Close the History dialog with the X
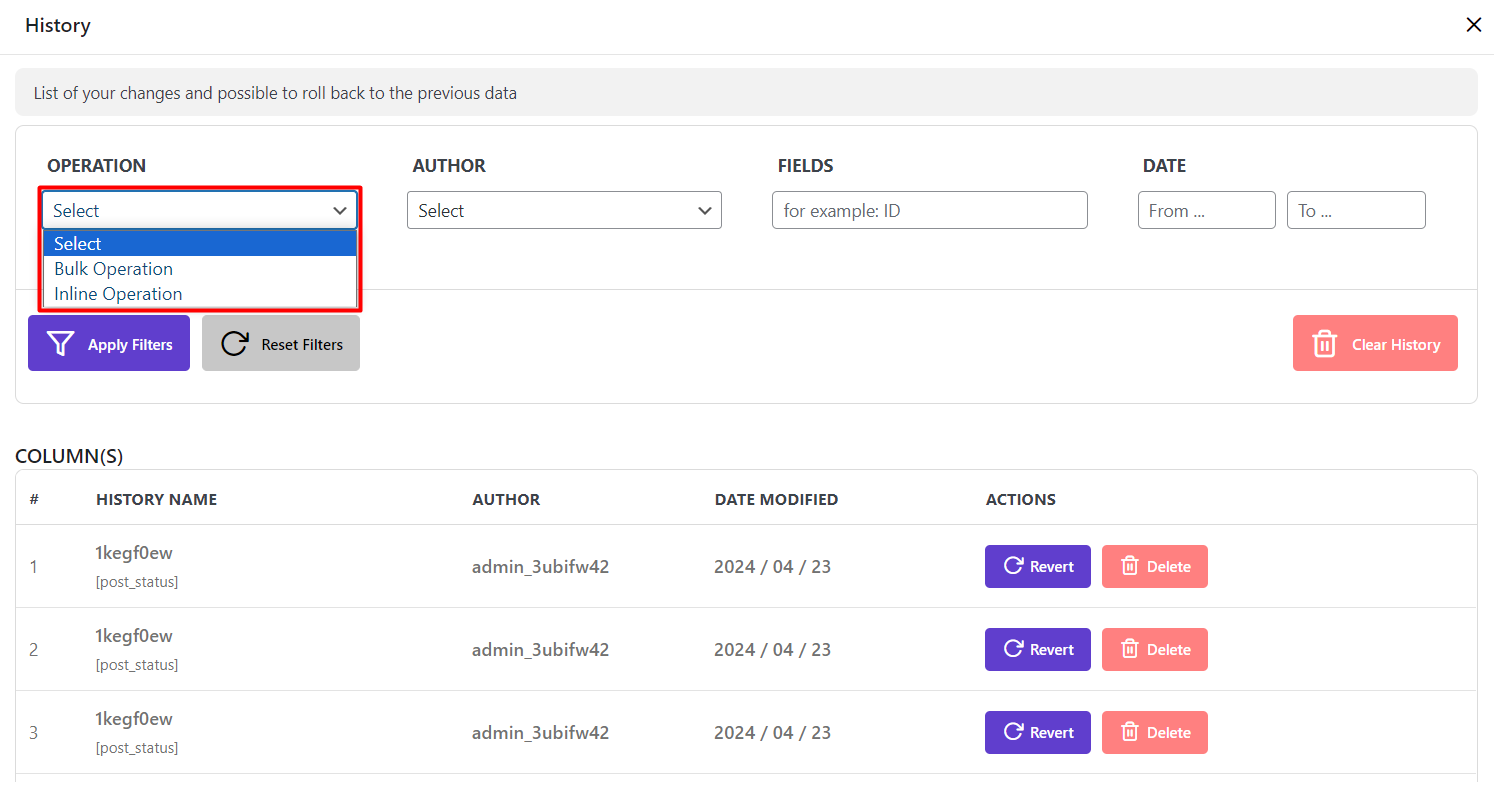The height and width of the screenshot is (794, 1494). tap(1473, 25)
